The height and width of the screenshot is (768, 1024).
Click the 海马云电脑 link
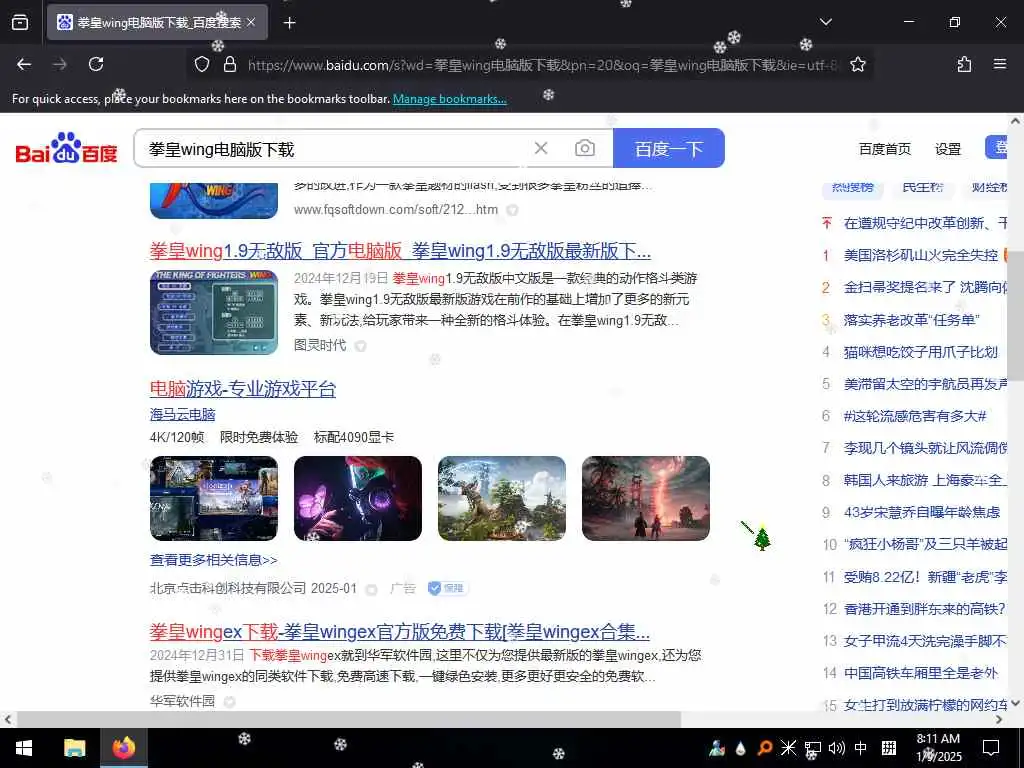coord(182,414)
